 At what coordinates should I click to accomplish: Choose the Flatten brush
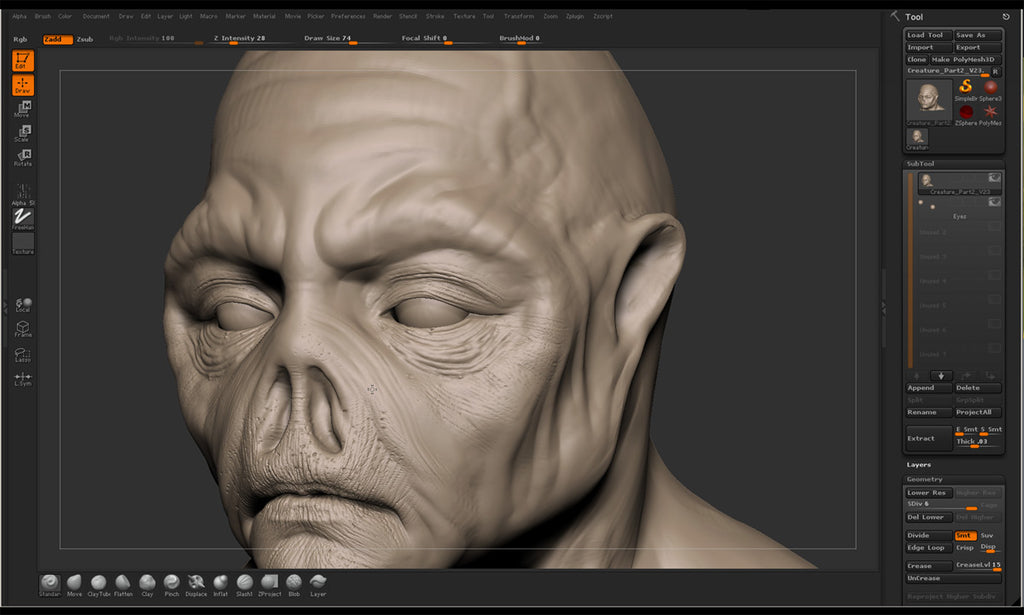(123, 583)
